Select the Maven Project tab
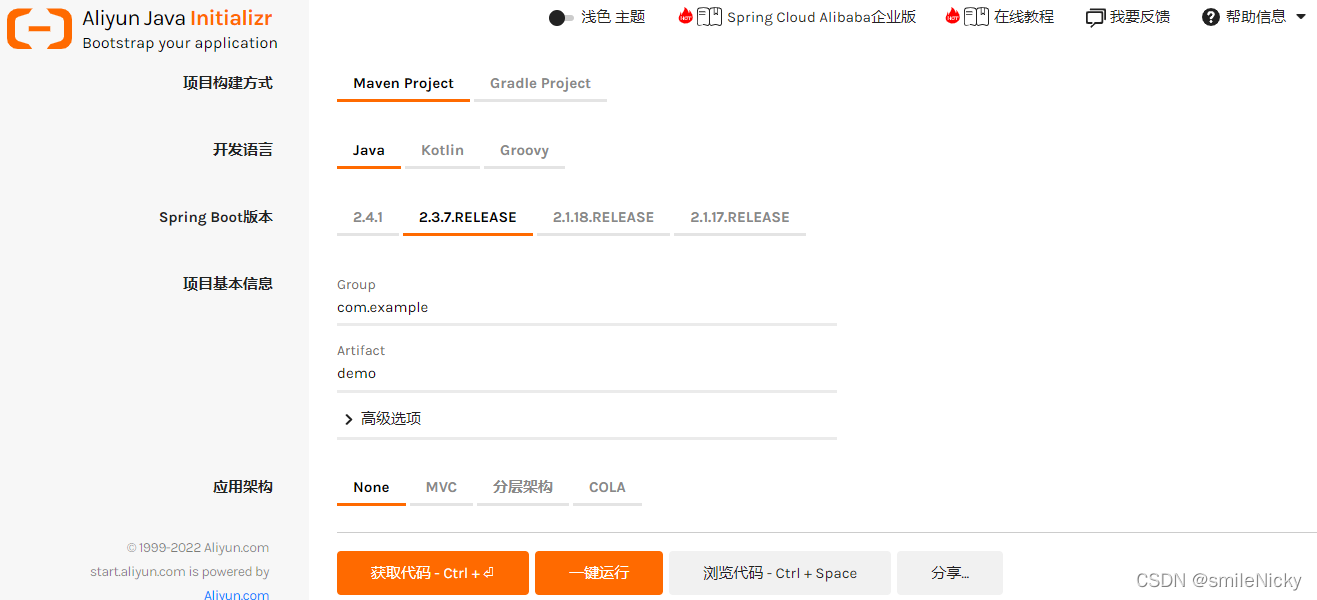Image resolution: width=1317 pixels, height=600 pixels. pos(403,83)
